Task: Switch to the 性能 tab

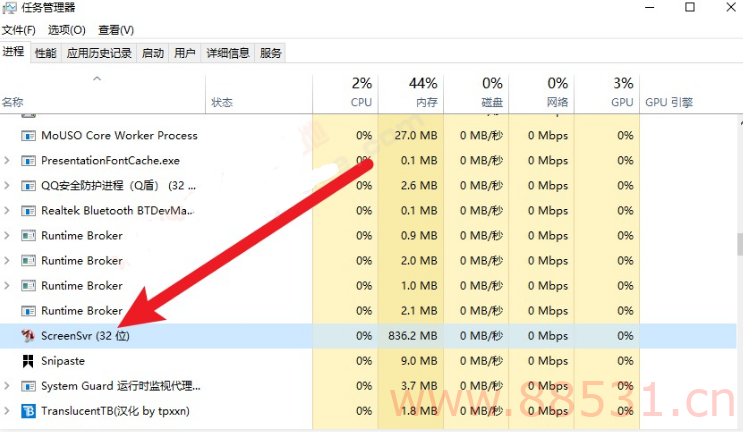Action: tap(45, 53)
